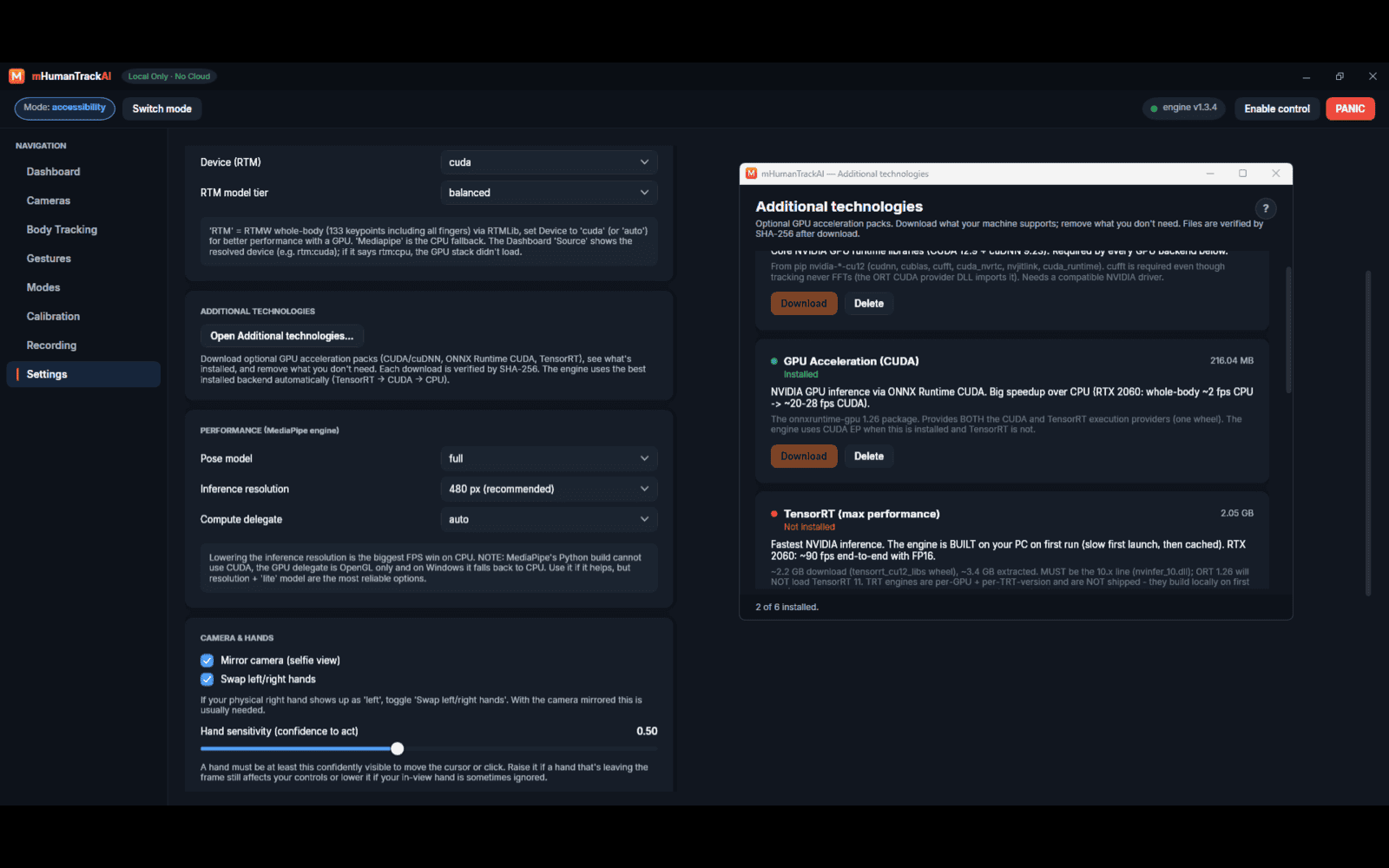The width and height of the screenshot is (1389, 868).
Task: Open the RTM model tier dropdown
Action: tap(549, 193)
